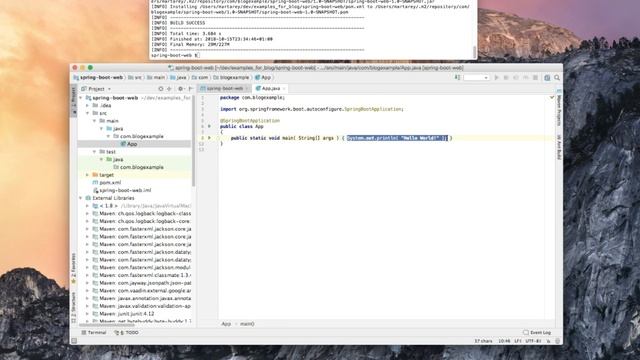Select the App class in project tree
Image resolution: width=640 pixels, height=360 pixels.
129,144
